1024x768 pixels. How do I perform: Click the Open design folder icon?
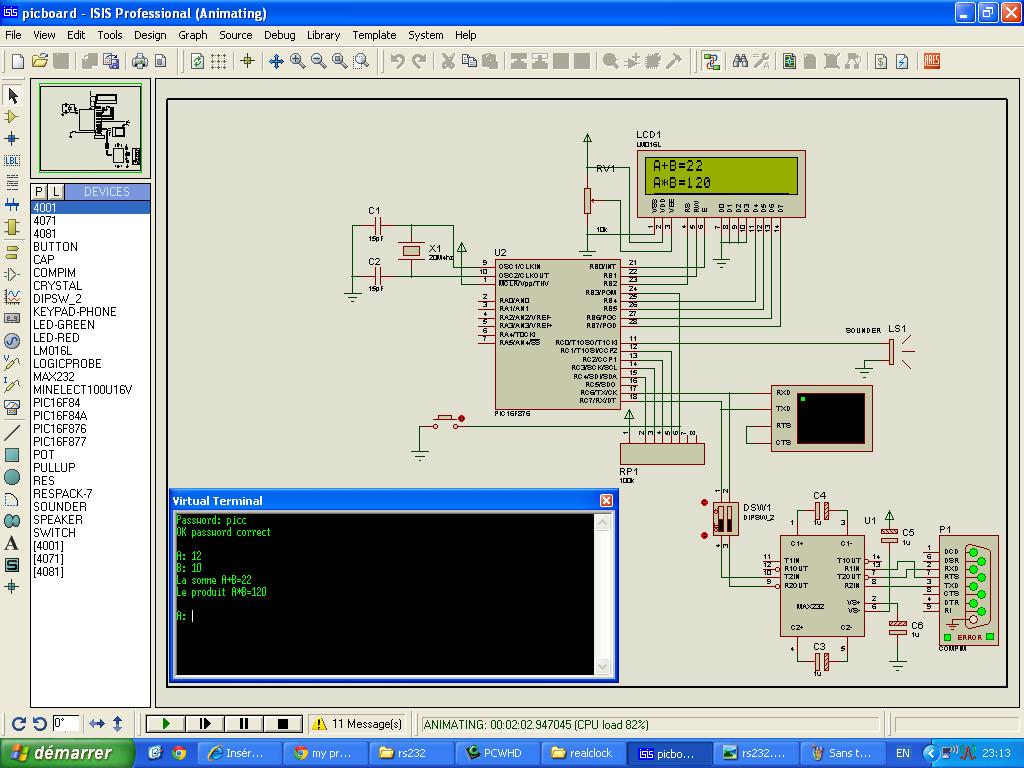point(40,61)
